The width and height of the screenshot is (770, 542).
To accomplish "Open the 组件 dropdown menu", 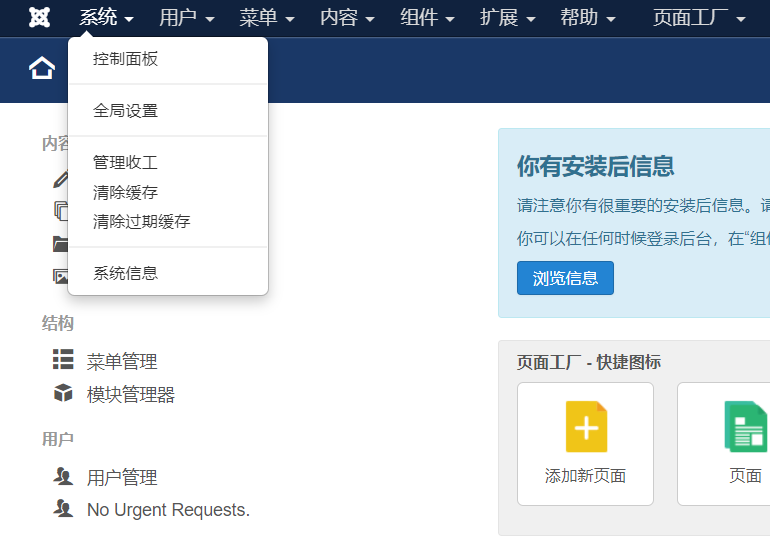I will pos(427,18).
